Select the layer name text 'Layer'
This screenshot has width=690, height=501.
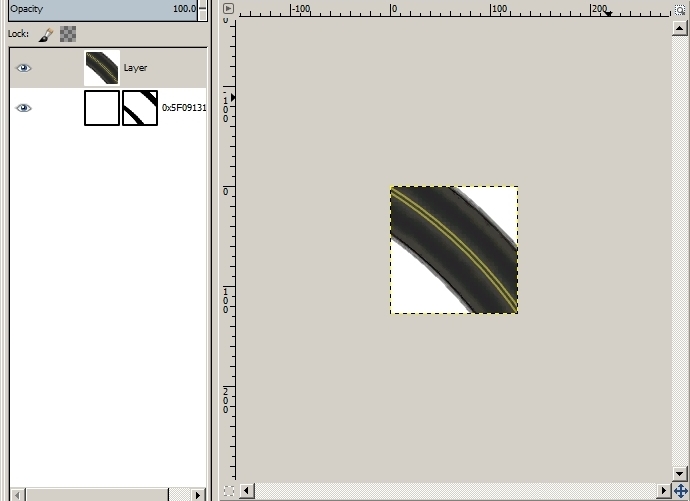click(135, 68)
